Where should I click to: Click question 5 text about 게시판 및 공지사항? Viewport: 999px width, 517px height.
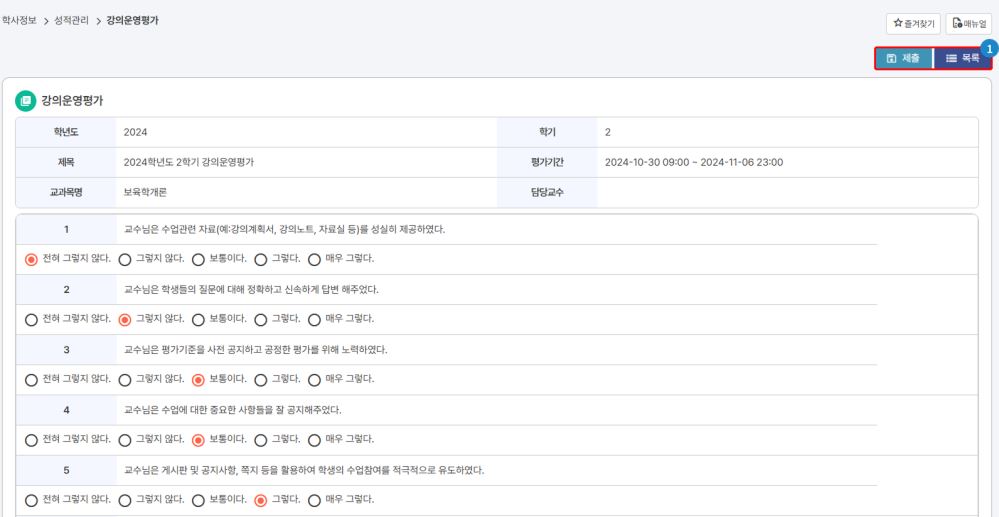point(304,470)
